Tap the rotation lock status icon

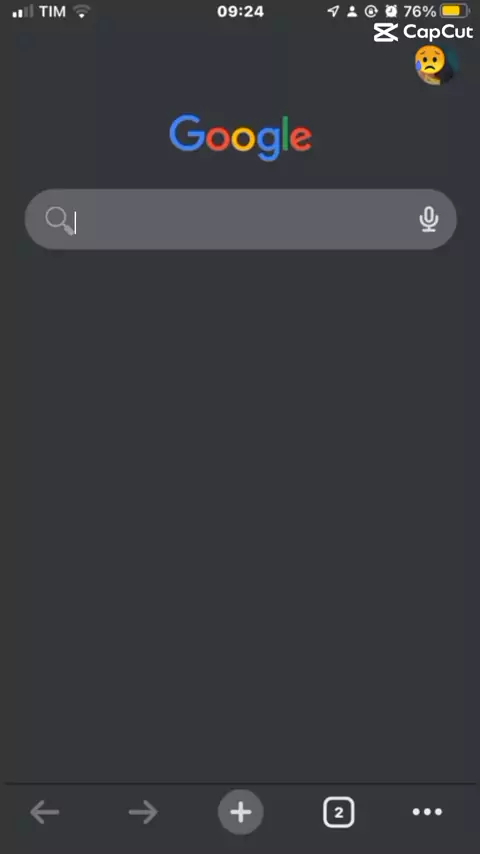tap(372, 11)
